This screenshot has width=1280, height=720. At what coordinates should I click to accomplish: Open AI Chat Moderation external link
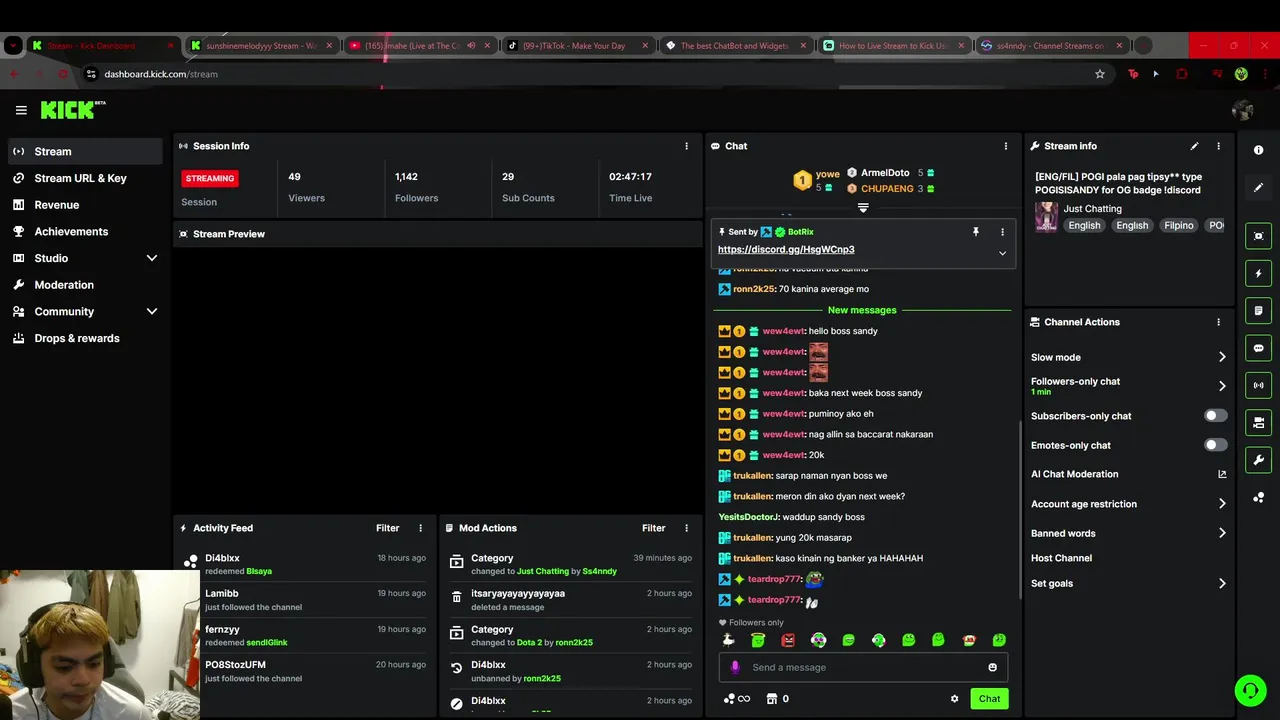coord(1222,474)
